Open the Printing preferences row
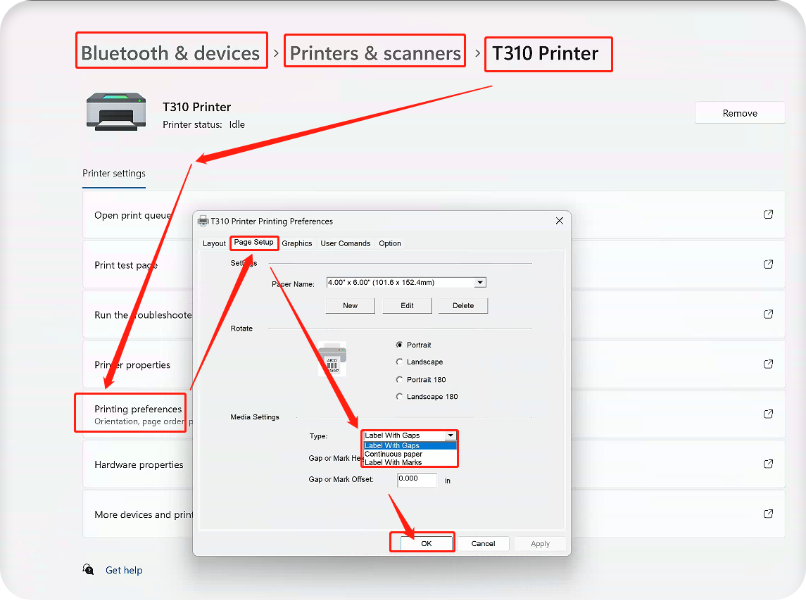 pos(433,414)
